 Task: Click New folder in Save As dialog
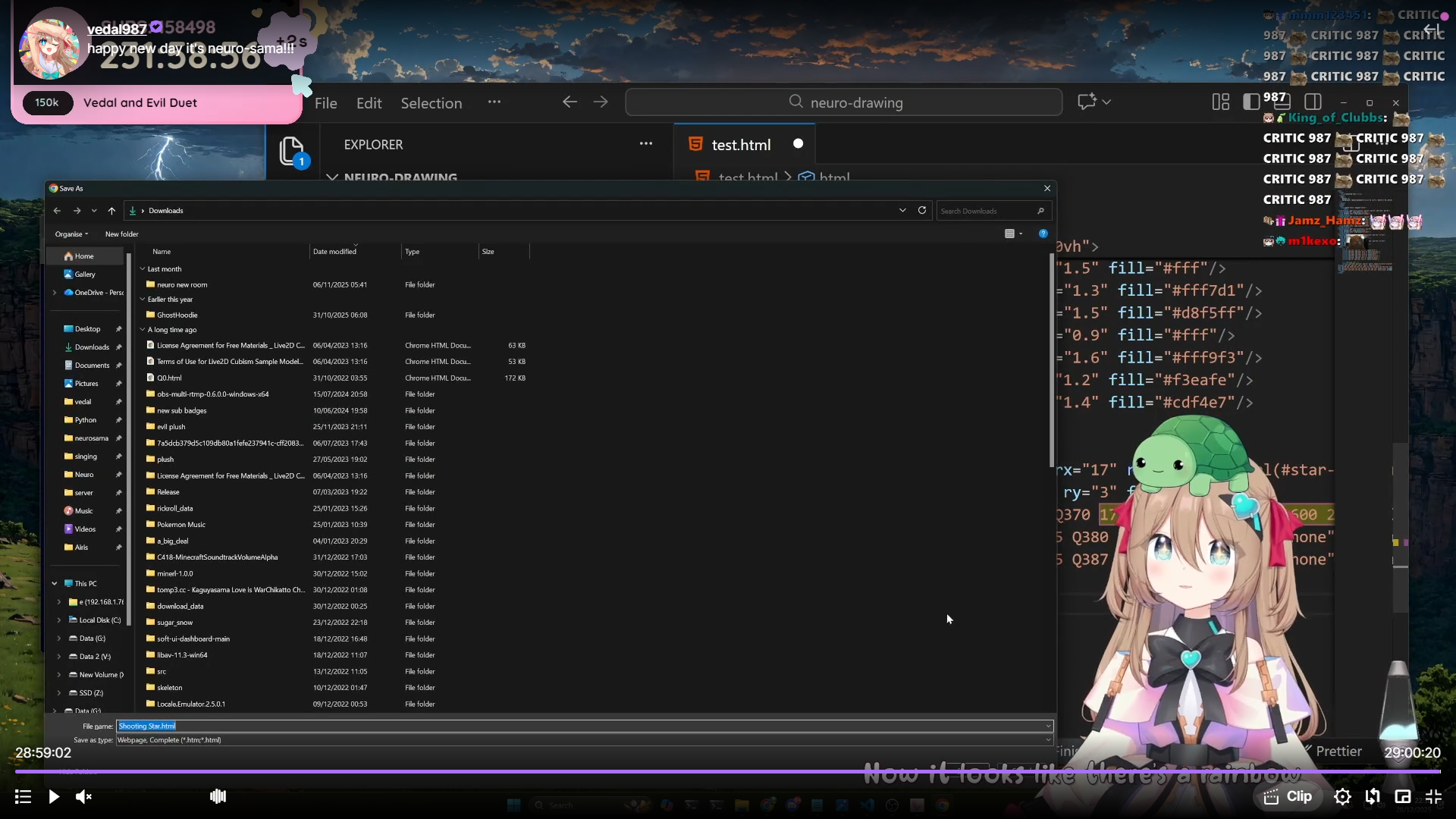121,234
